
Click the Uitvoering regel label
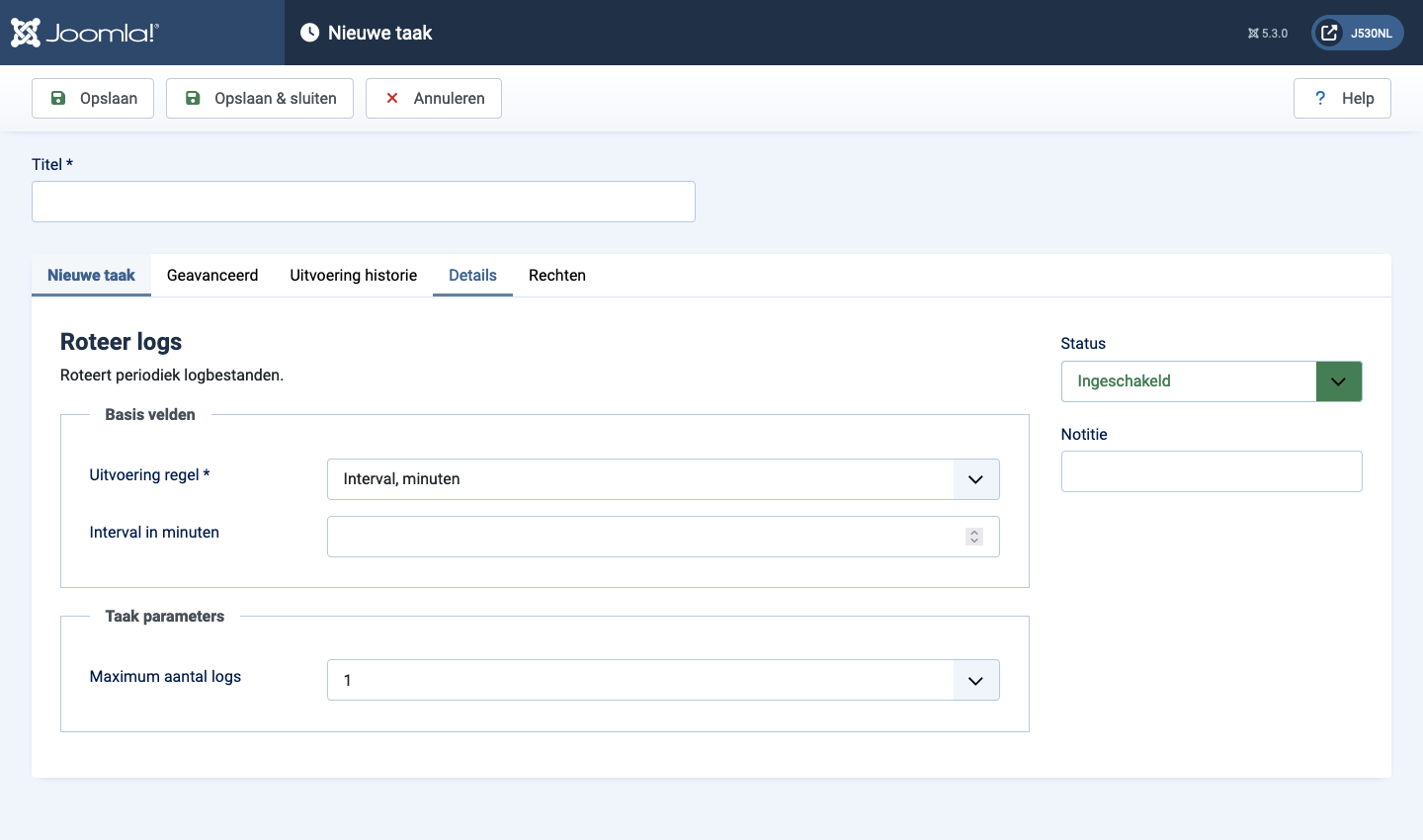pyautogui.click(x=149, y=475)
